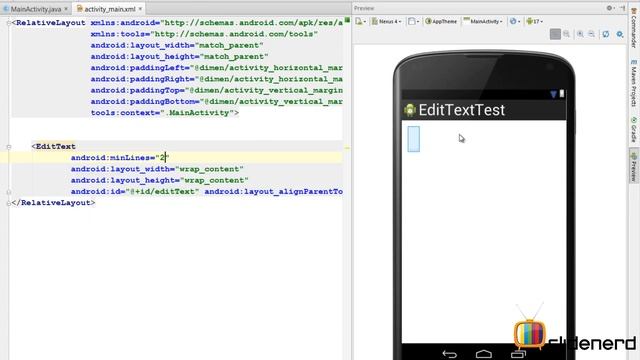
Task: Collapse the EditText element fold
Action: coord(9,147)
